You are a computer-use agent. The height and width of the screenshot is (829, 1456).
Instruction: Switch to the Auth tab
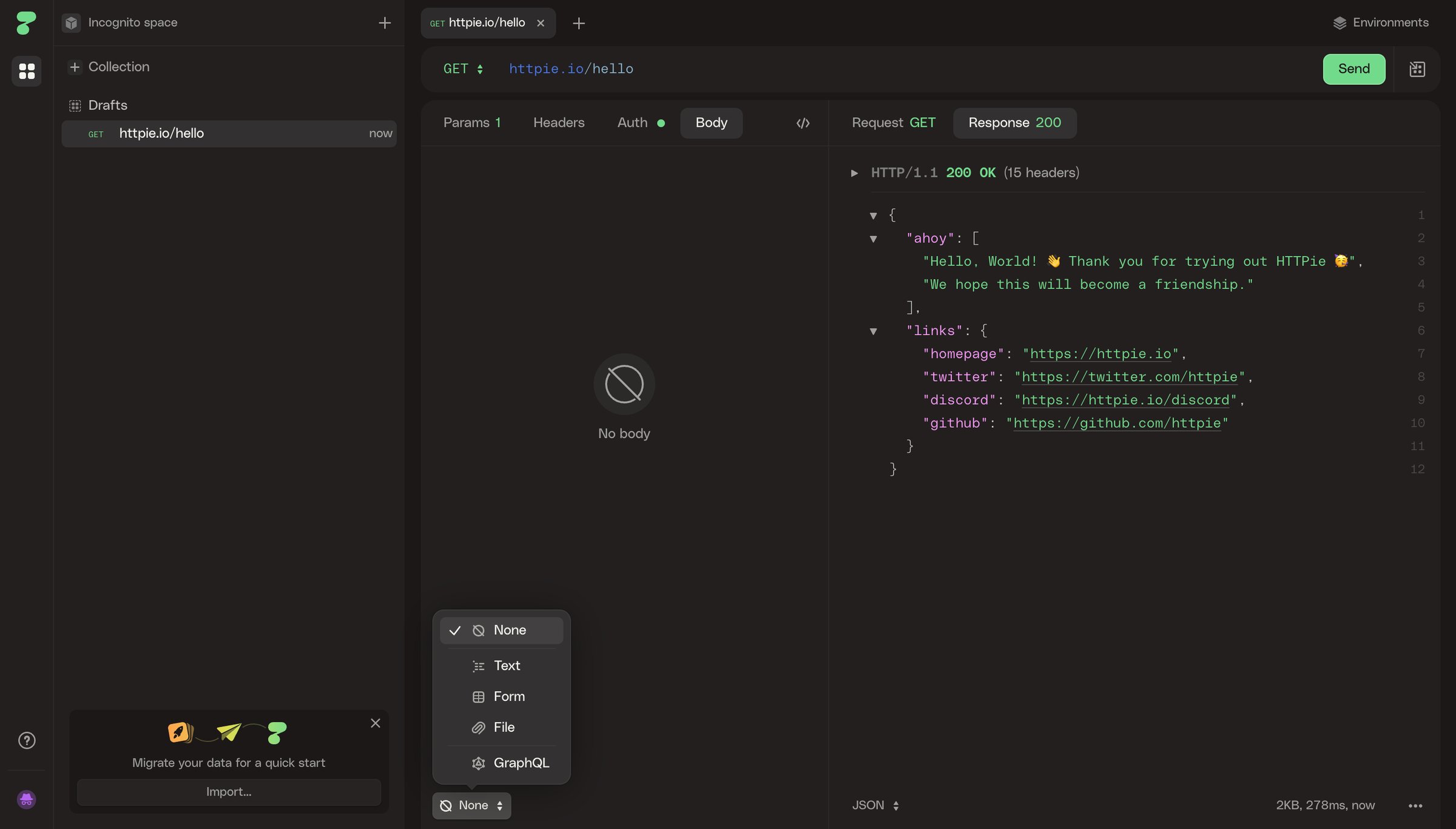click(641, 123)
